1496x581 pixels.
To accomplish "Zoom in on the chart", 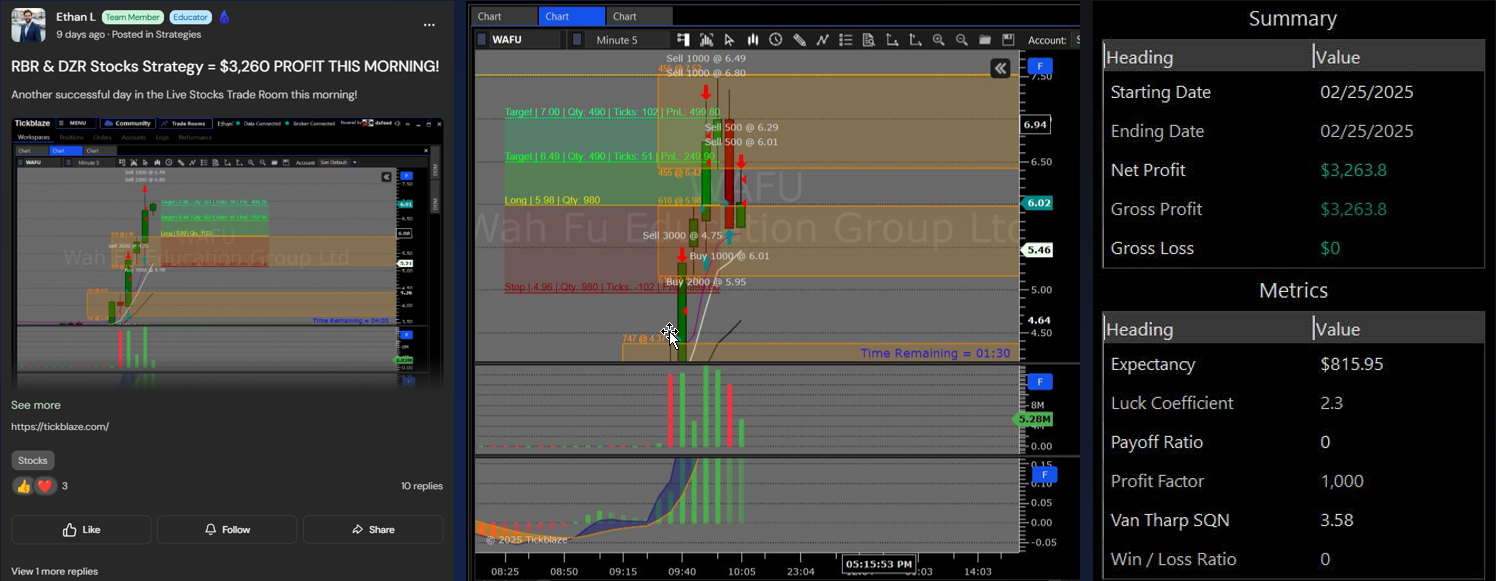I will pyautogui.click(x=939, y=40).
